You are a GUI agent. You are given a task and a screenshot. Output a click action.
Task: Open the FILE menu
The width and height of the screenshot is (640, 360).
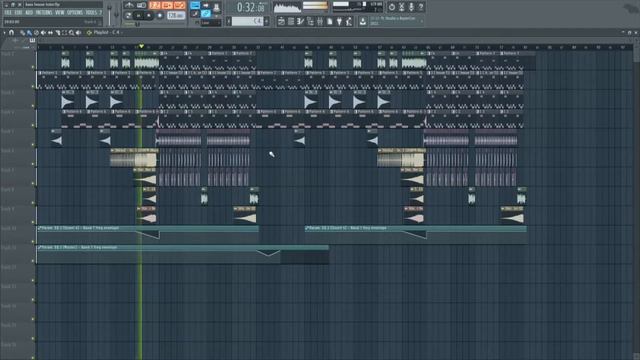point(8,13)
